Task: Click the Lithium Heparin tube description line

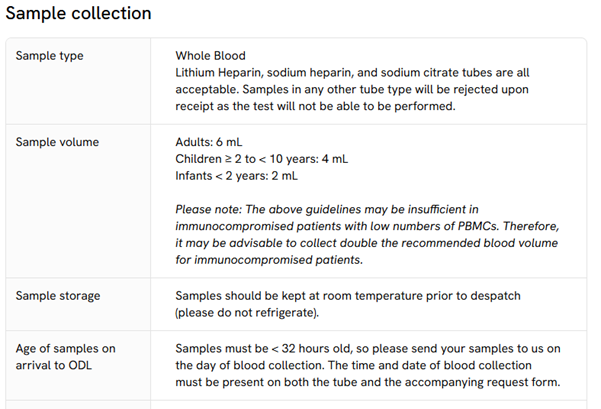Action: pos(352,72)
